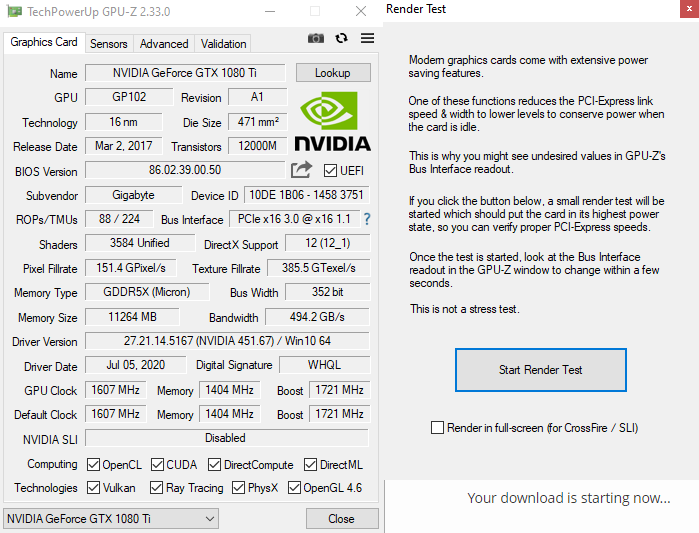Click the BIOS Version field 86.02.39.00.50
699x533 pixels.
point(185,170)
